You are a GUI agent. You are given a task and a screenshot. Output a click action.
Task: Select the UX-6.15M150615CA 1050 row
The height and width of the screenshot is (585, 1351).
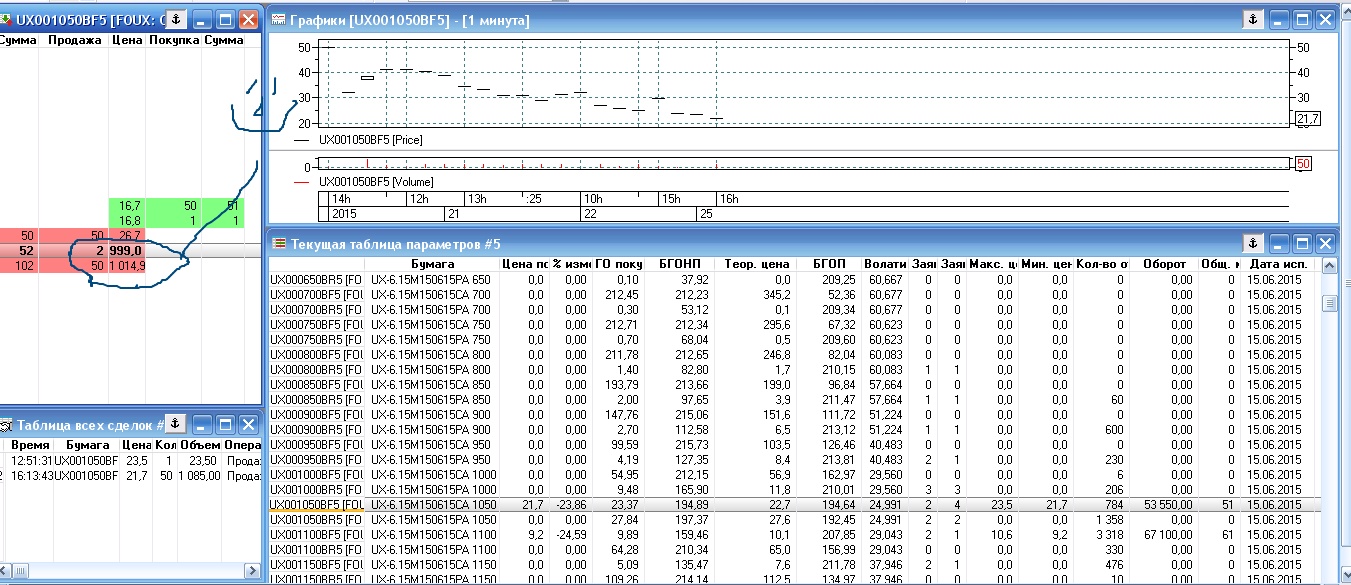(793, 505)
